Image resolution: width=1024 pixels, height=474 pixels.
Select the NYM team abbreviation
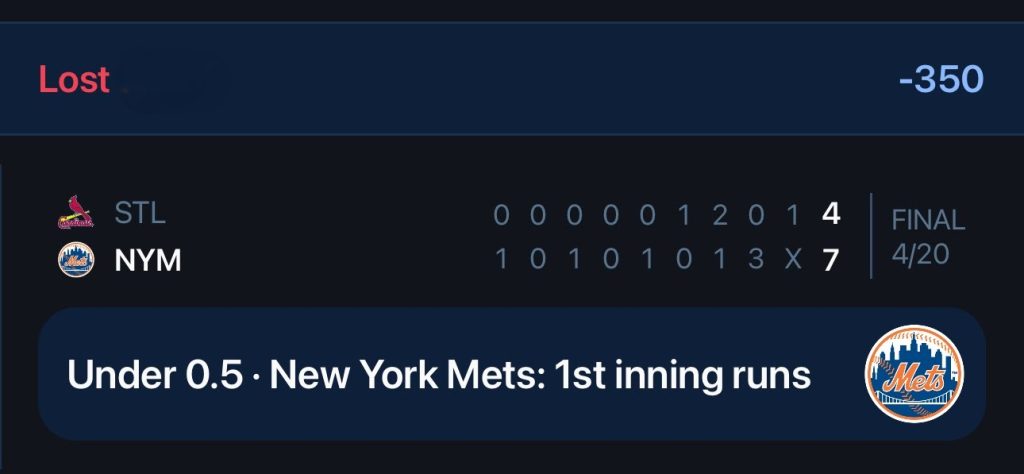[x=148, y=260]
